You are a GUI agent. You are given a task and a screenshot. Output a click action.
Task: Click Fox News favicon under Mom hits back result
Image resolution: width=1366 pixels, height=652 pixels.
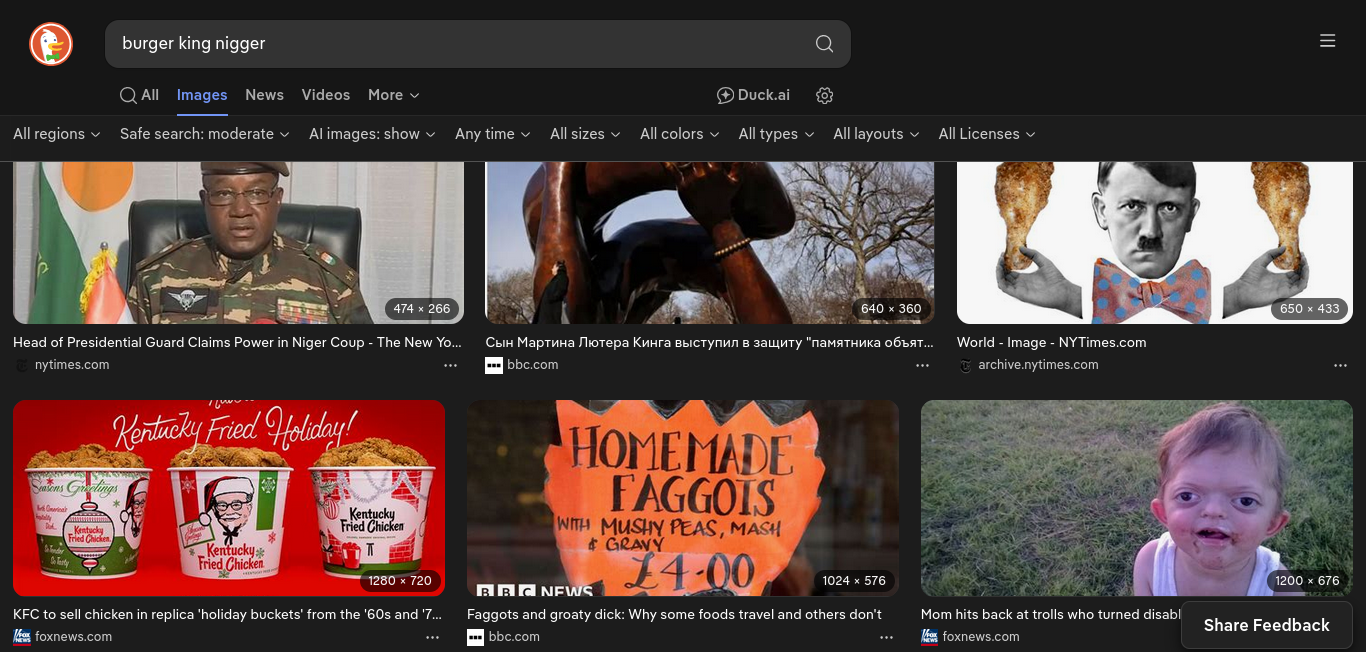pos(929,637)
